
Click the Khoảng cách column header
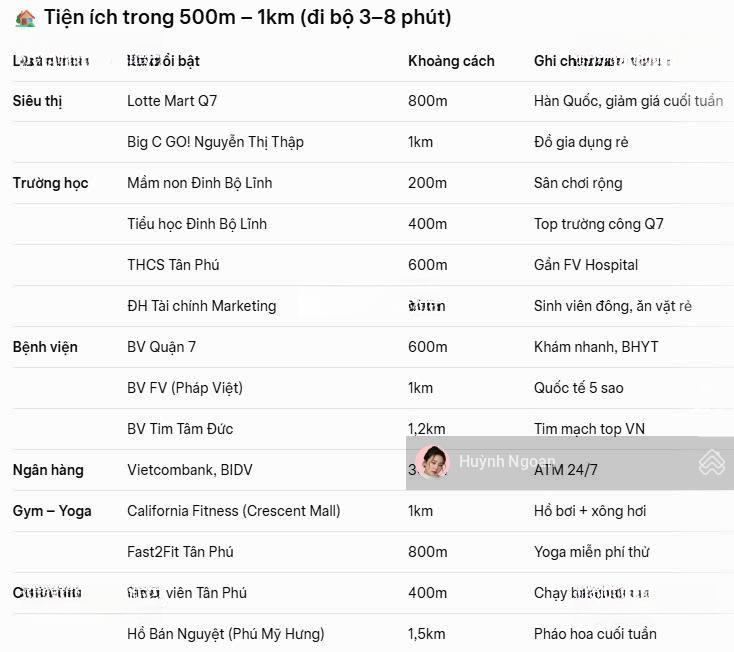coord(451,61)
